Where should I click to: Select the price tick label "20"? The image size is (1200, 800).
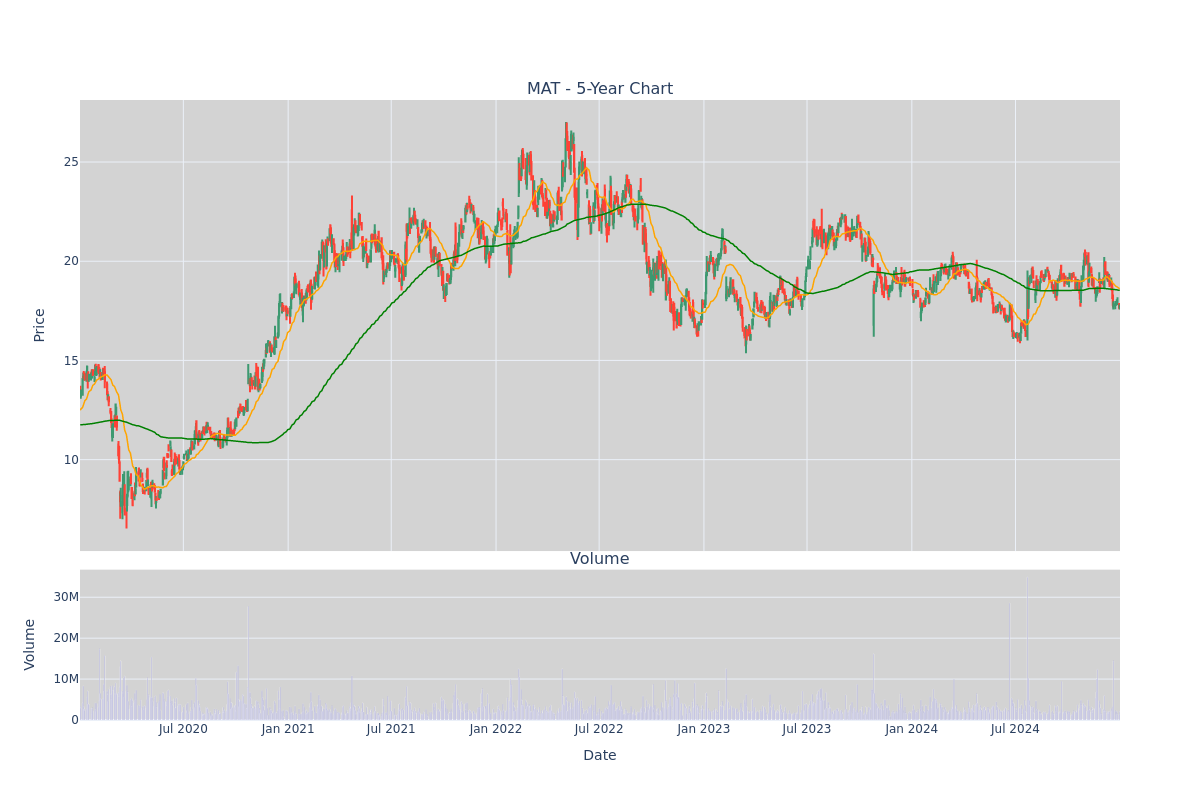(71, 261)
